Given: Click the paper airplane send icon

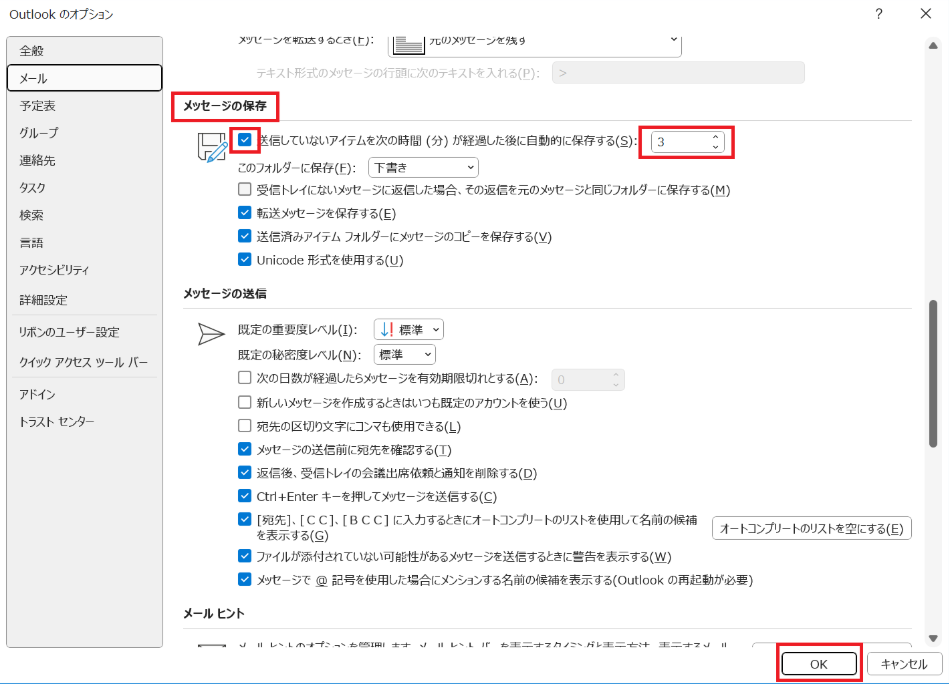Looking at the screenshot, I should (211, 334).
